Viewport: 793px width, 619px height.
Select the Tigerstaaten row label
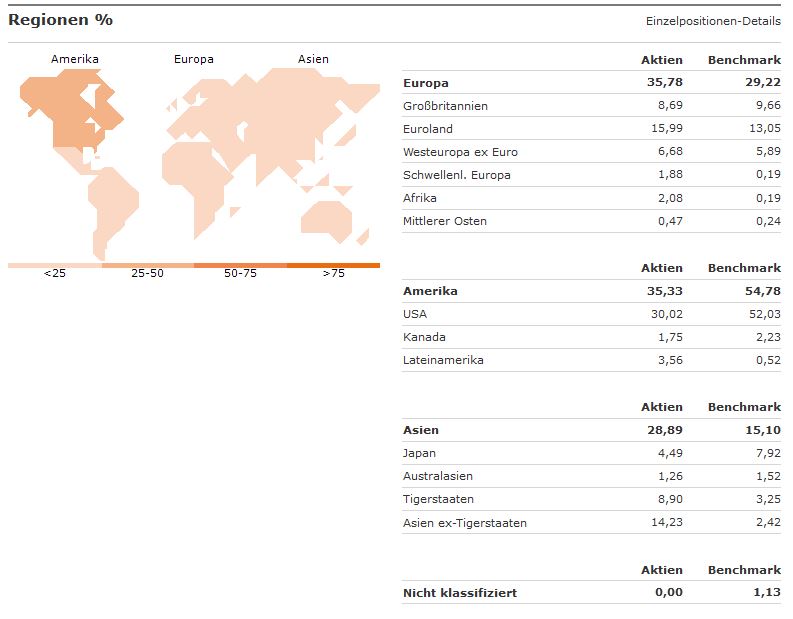pyautogui.click(x=438, y=499)
